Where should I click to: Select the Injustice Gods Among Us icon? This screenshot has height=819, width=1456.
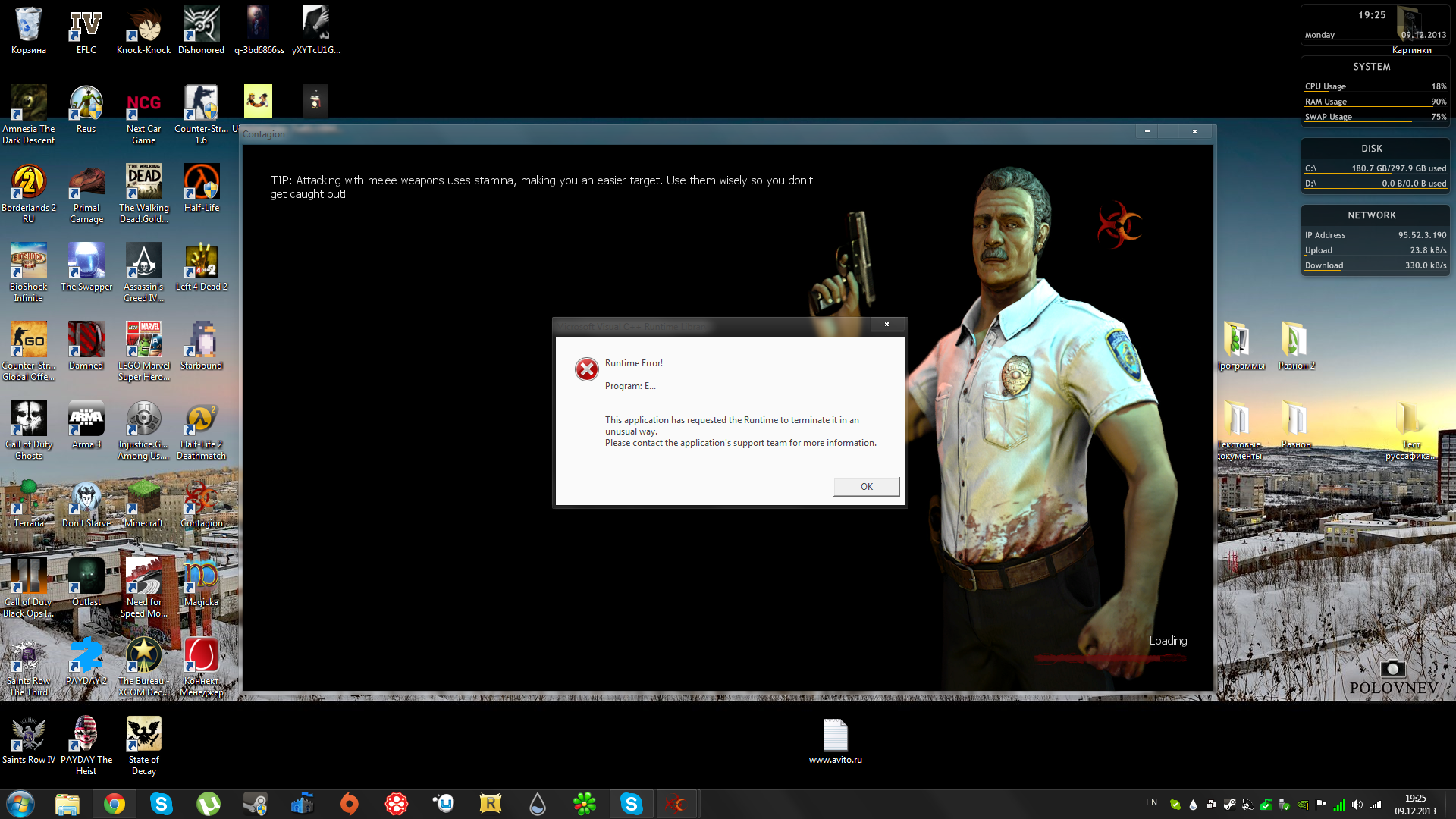pyautogui.click(x=144, y=429)
